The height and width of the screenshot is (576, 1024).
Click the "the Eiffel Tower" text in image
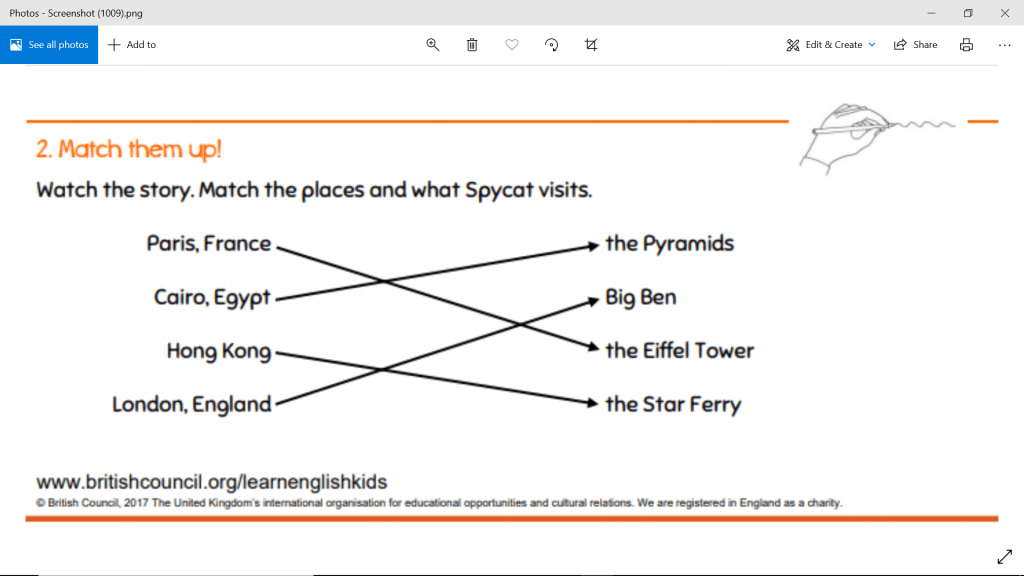pyautogui.click(x=679, y=351)
